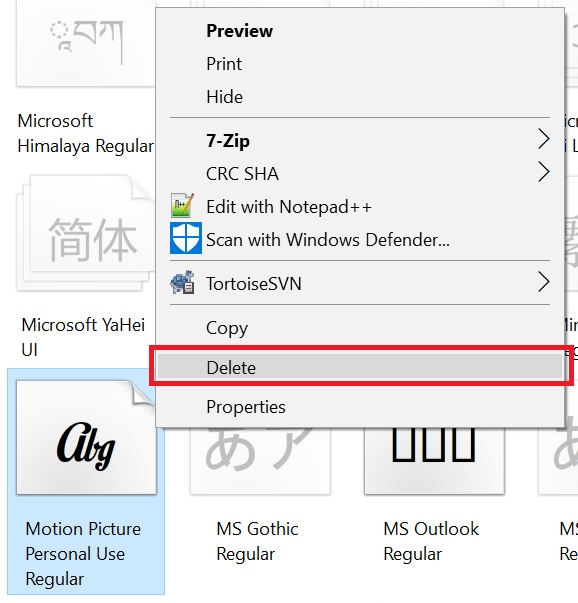Select the Microsoft YaHei UI font icon
Image resolution: width=578 pixels, height=603 pixels.
pyautogui.click(x=85, y=233)
